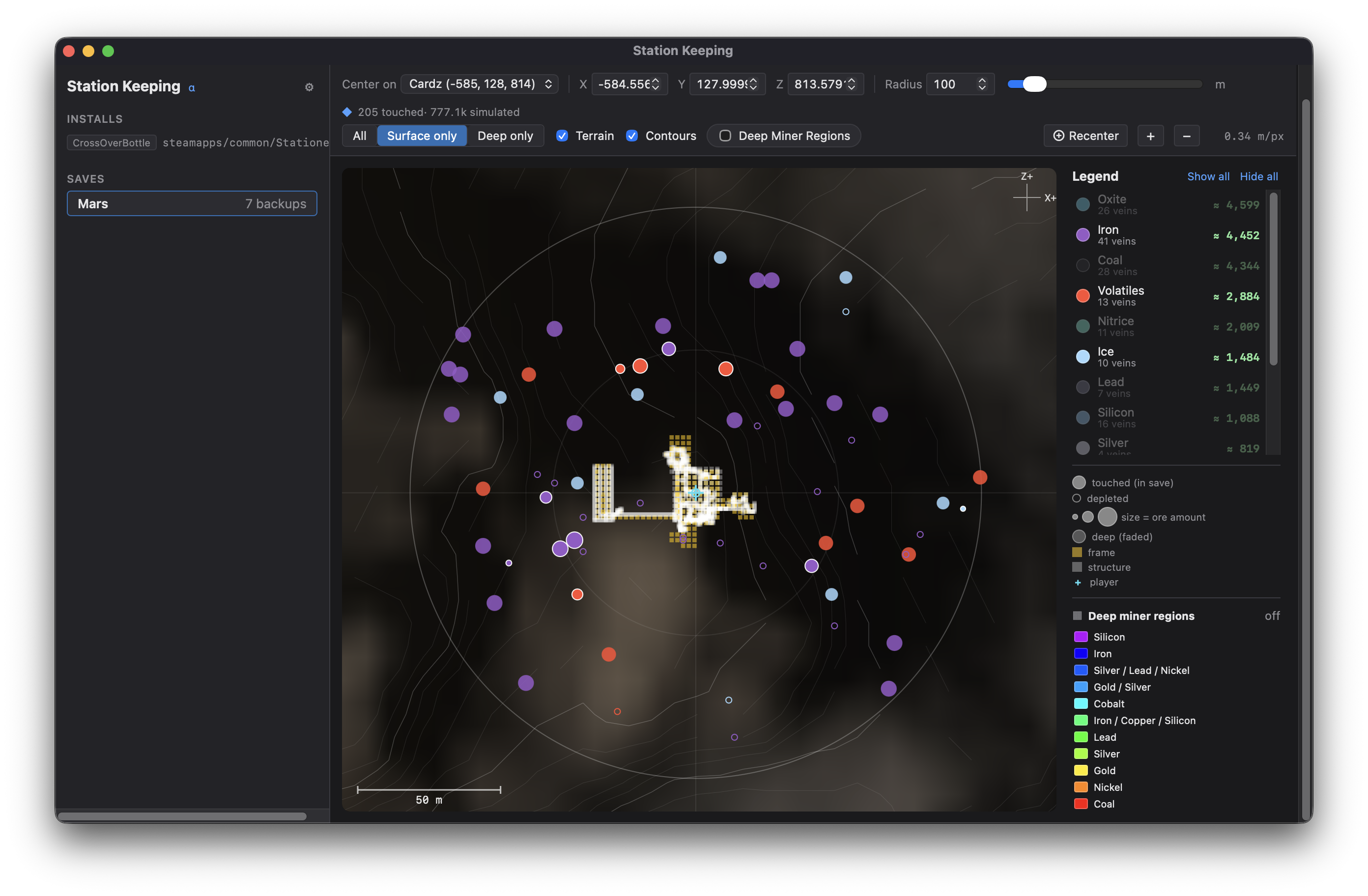
Task: Click the Y coordinate stepper arrows
Action: (x=753, y=84)
